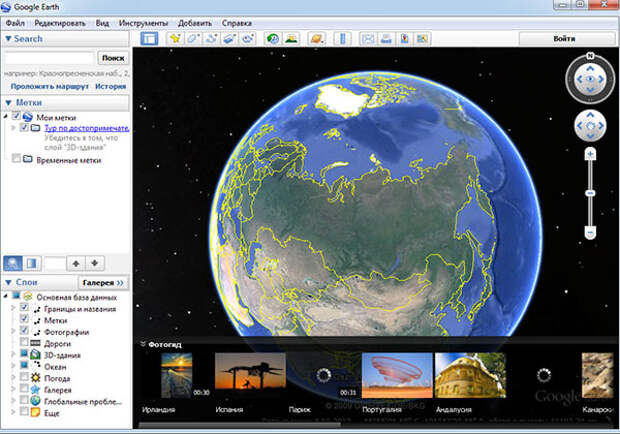
Task: Click the zoom out minus button
Action: pos(590,232)
